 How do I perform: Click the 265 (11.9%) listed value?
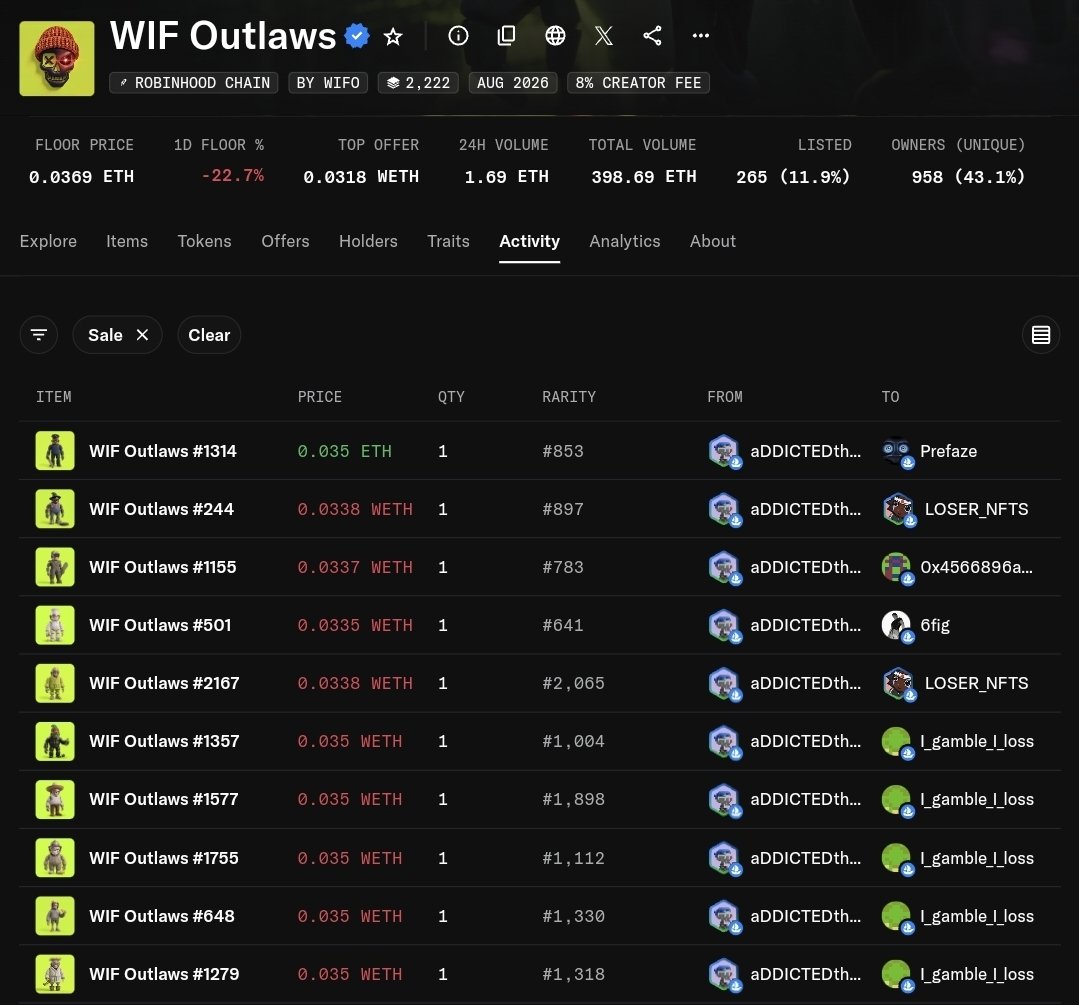pos(793,177)
